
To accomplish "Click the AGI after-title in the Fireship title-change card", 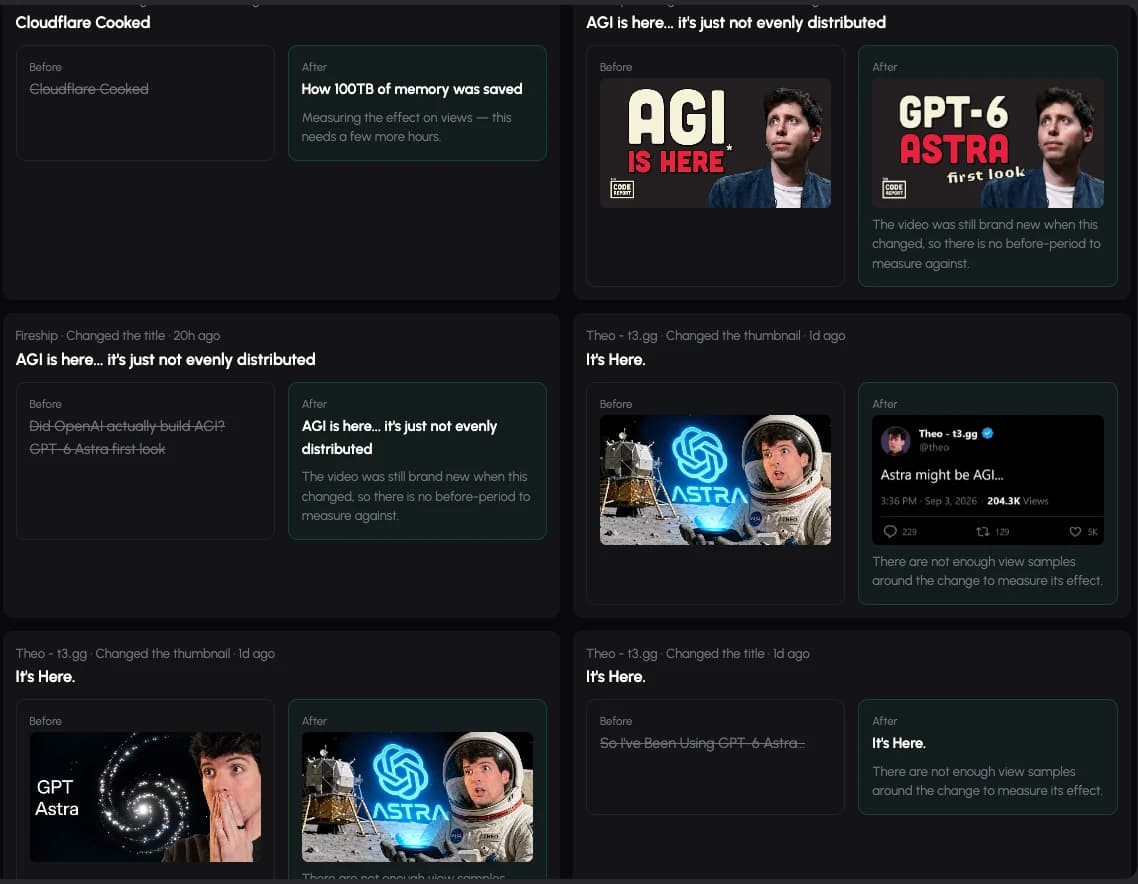I will click(399, 437).
